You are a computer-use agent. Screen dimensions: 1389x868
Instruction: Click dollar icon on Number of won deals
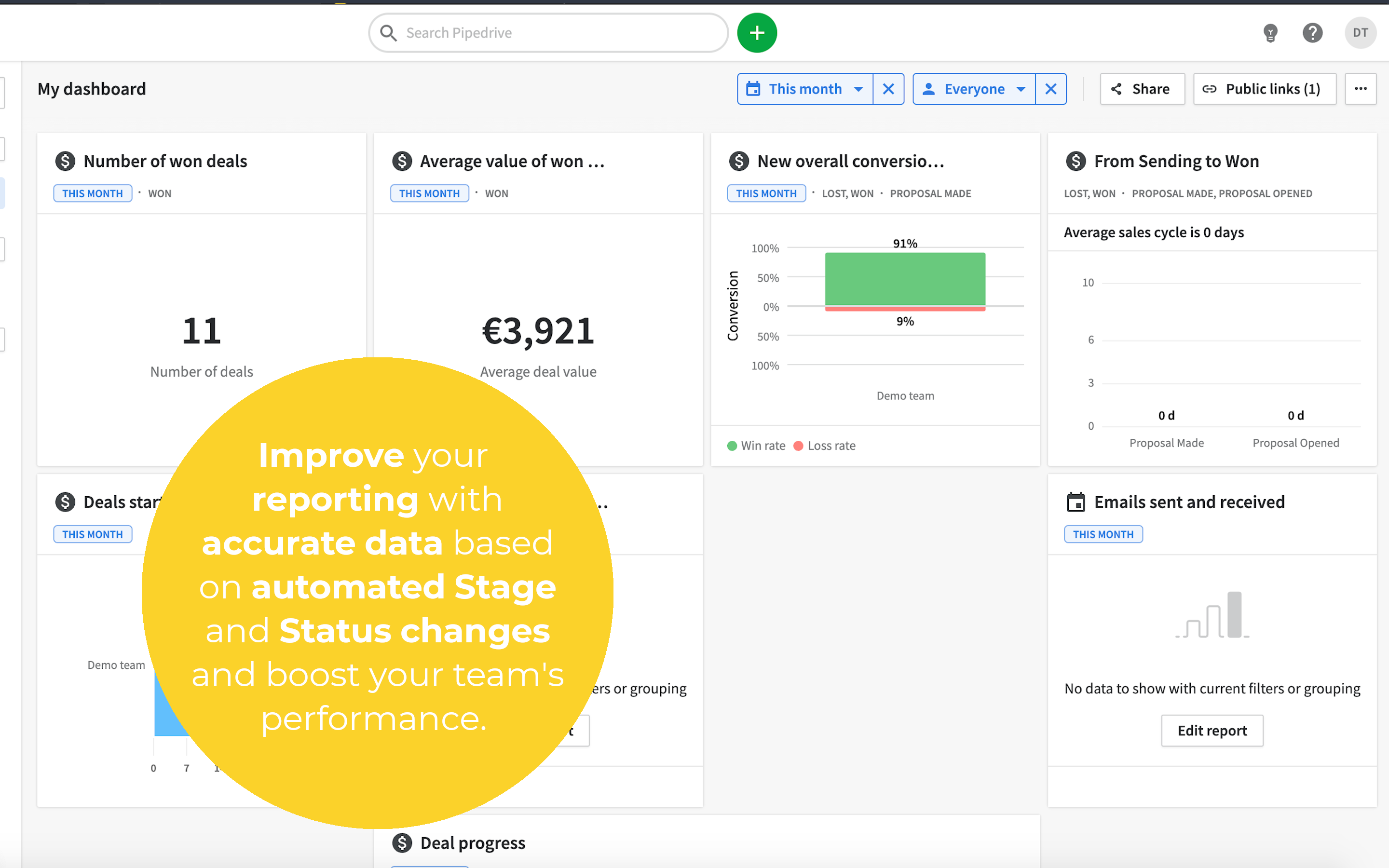coord(65,162)
